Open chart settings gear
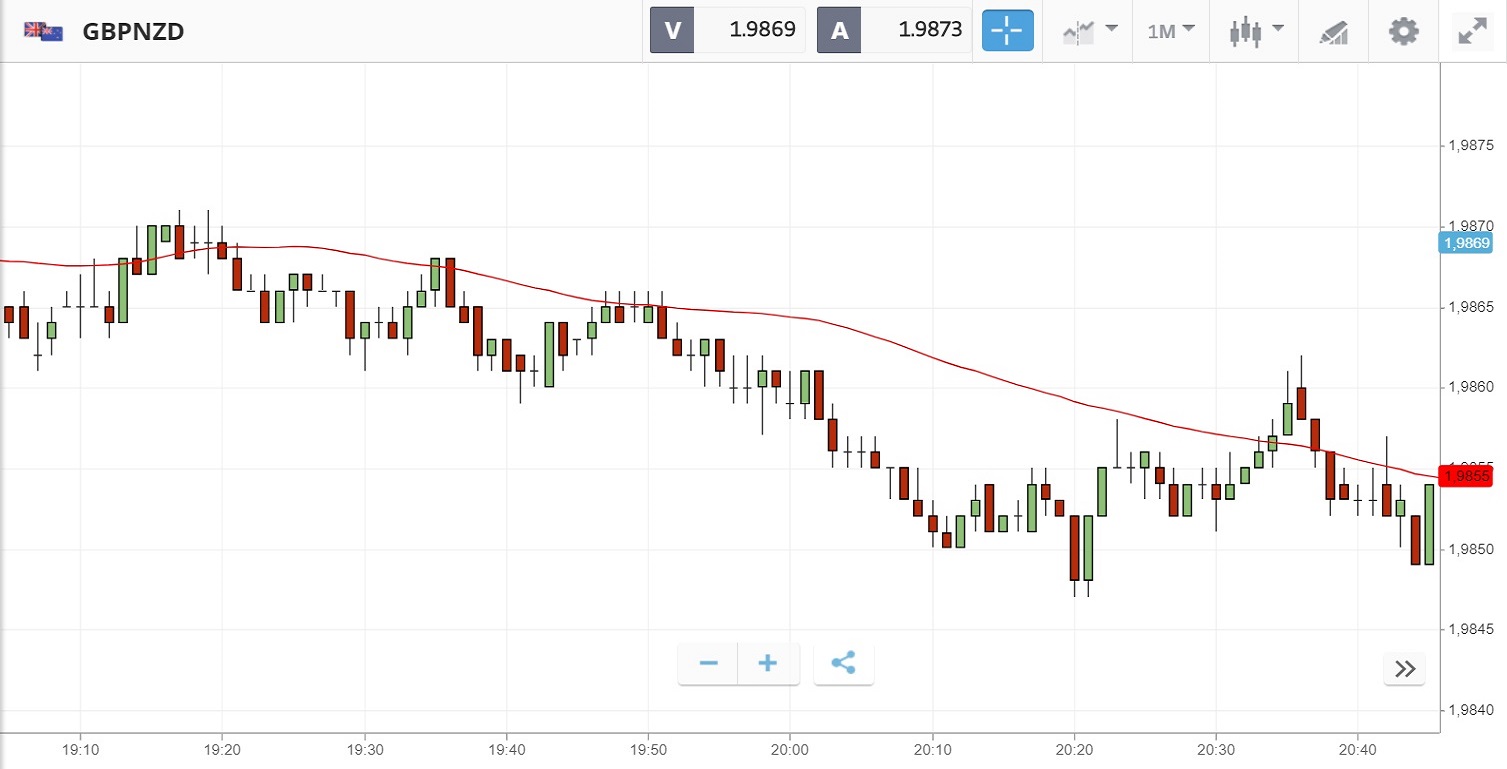Screen dimensions: 1507x769 (x=1404, y=31)
